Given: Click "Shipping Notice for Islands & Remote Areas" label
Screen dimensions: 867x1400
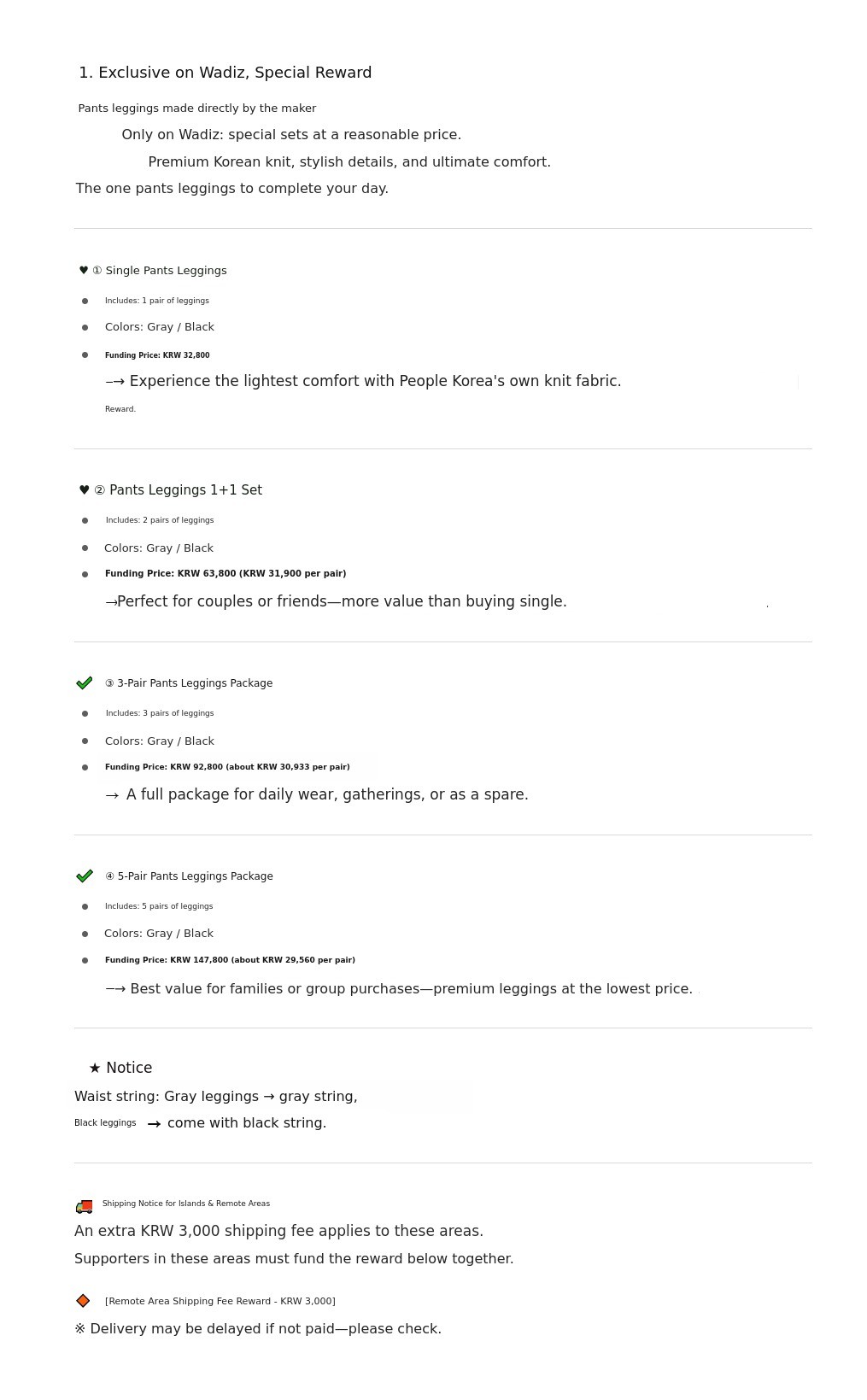Looking at the screenshot, I should point(186,1204).
